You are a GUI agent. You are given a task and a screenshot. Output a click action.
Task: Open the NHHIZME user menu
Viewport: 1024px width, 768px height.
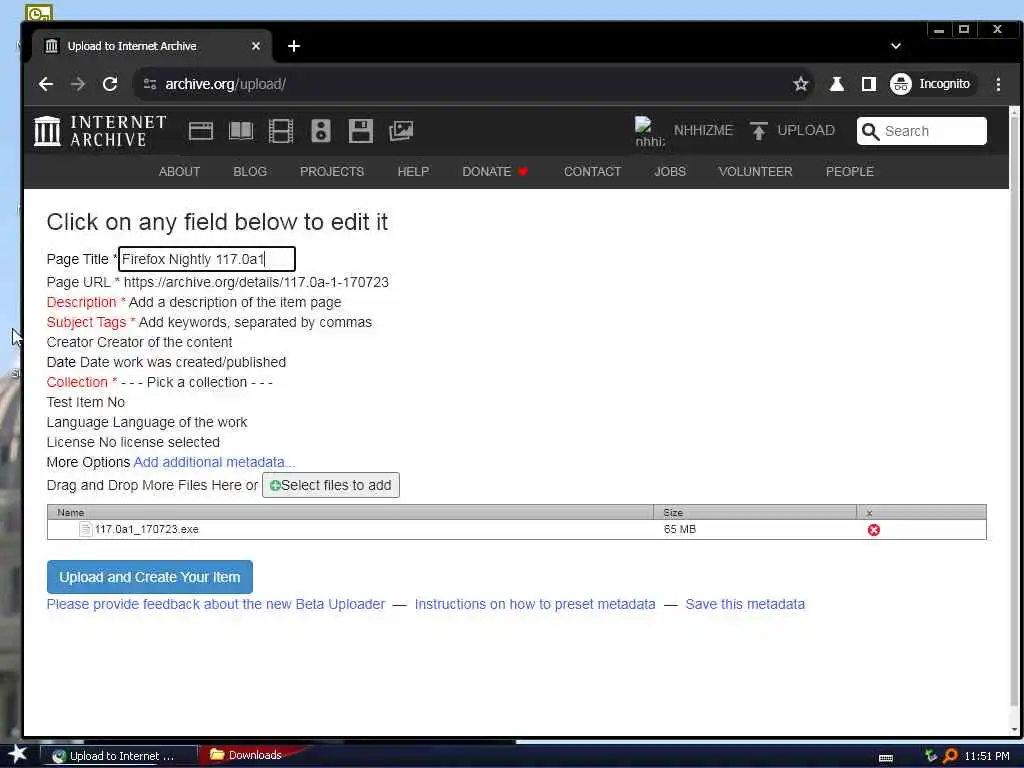pyautogui.click(x=703, y=131)
